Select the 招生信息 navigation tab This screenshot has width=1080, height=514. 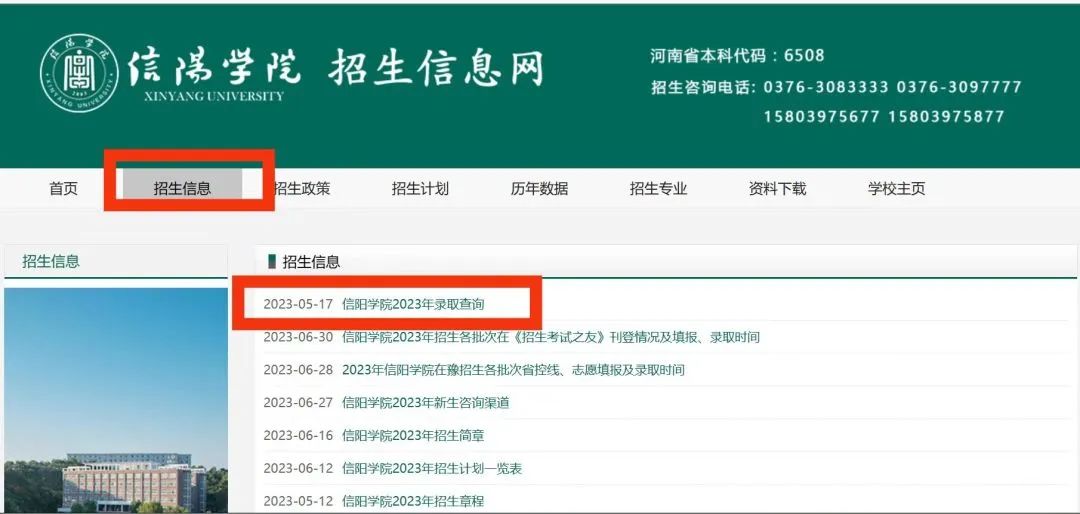[x=182, y=188]
